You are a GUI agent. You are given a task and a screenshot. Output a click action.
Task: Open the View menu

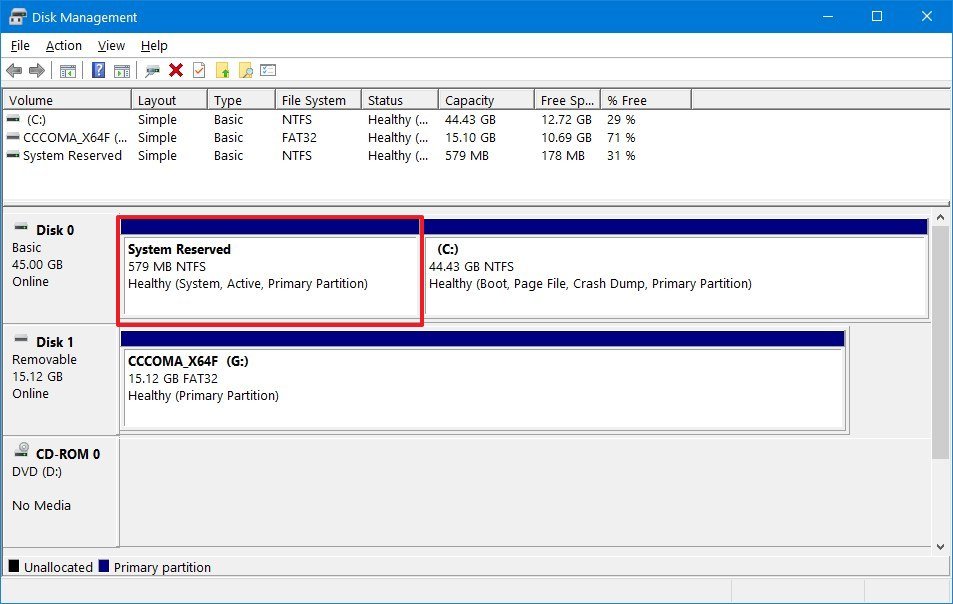click(111, 46)
